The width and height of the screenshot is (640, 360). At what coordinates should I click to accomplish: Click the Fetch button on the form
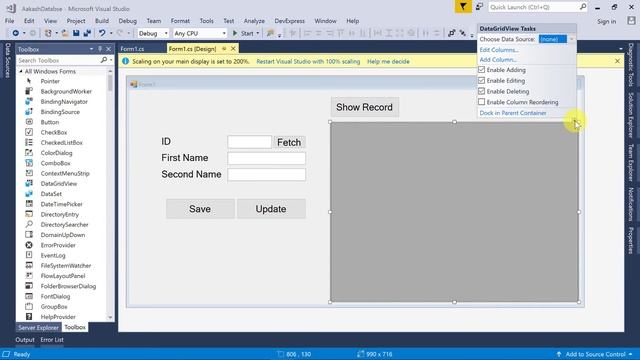[289, 142]
